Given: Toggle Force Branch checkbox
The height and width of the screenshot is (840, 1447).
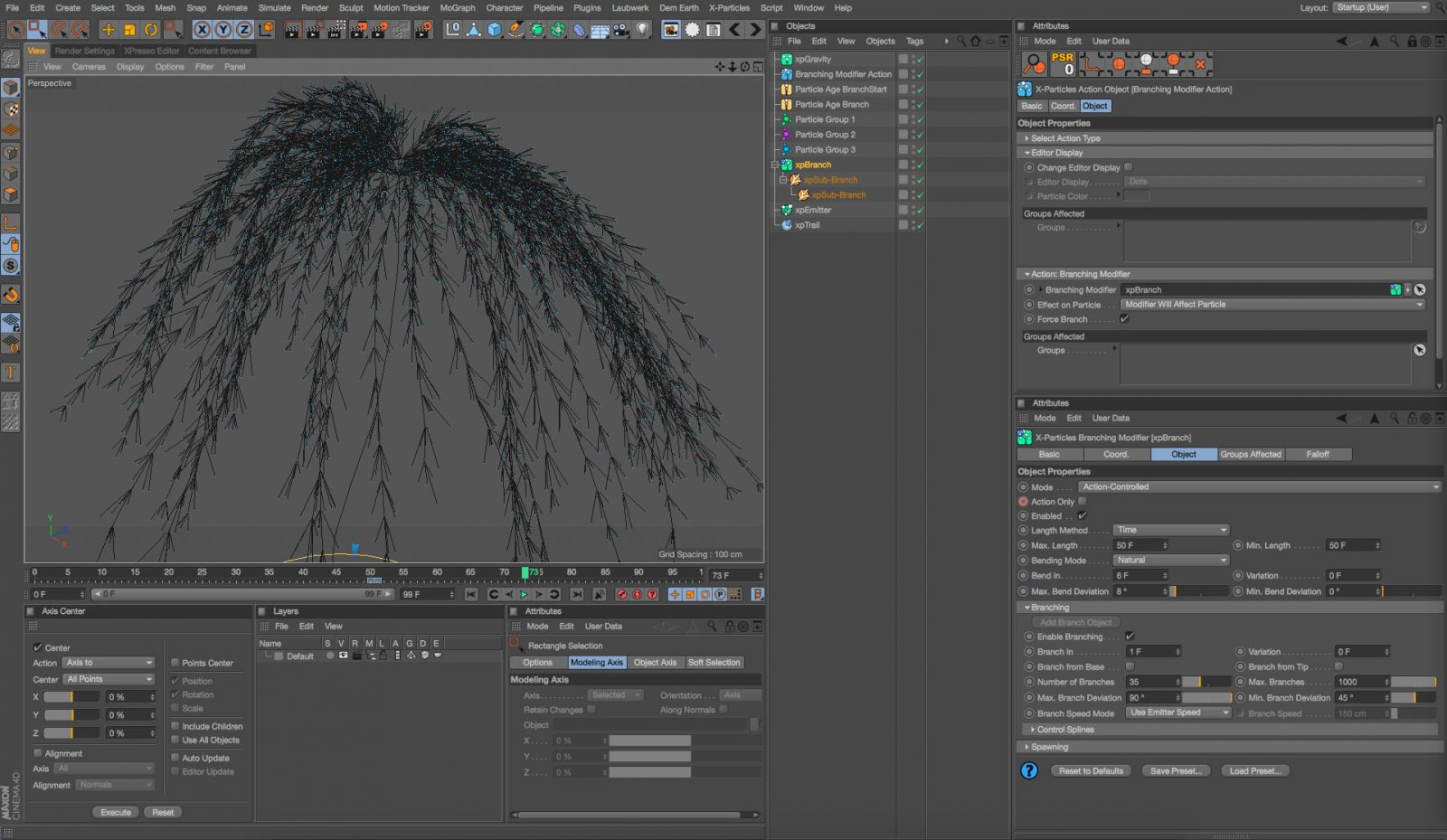Looking at the screenshot, I should click(1125, 318).
